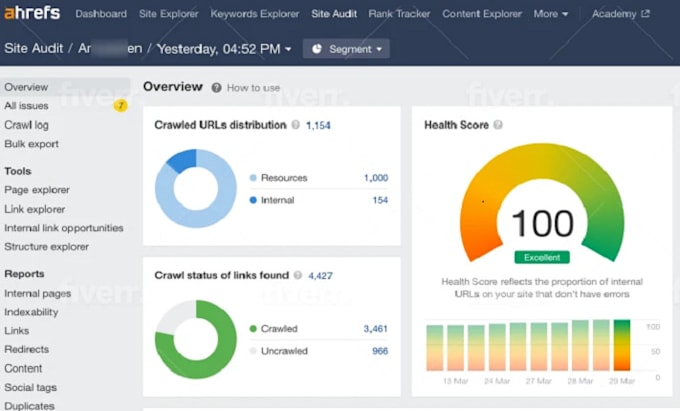Open Rank Tracker
680x411 pixels.
pyautogui.click(x=399, y=14)
